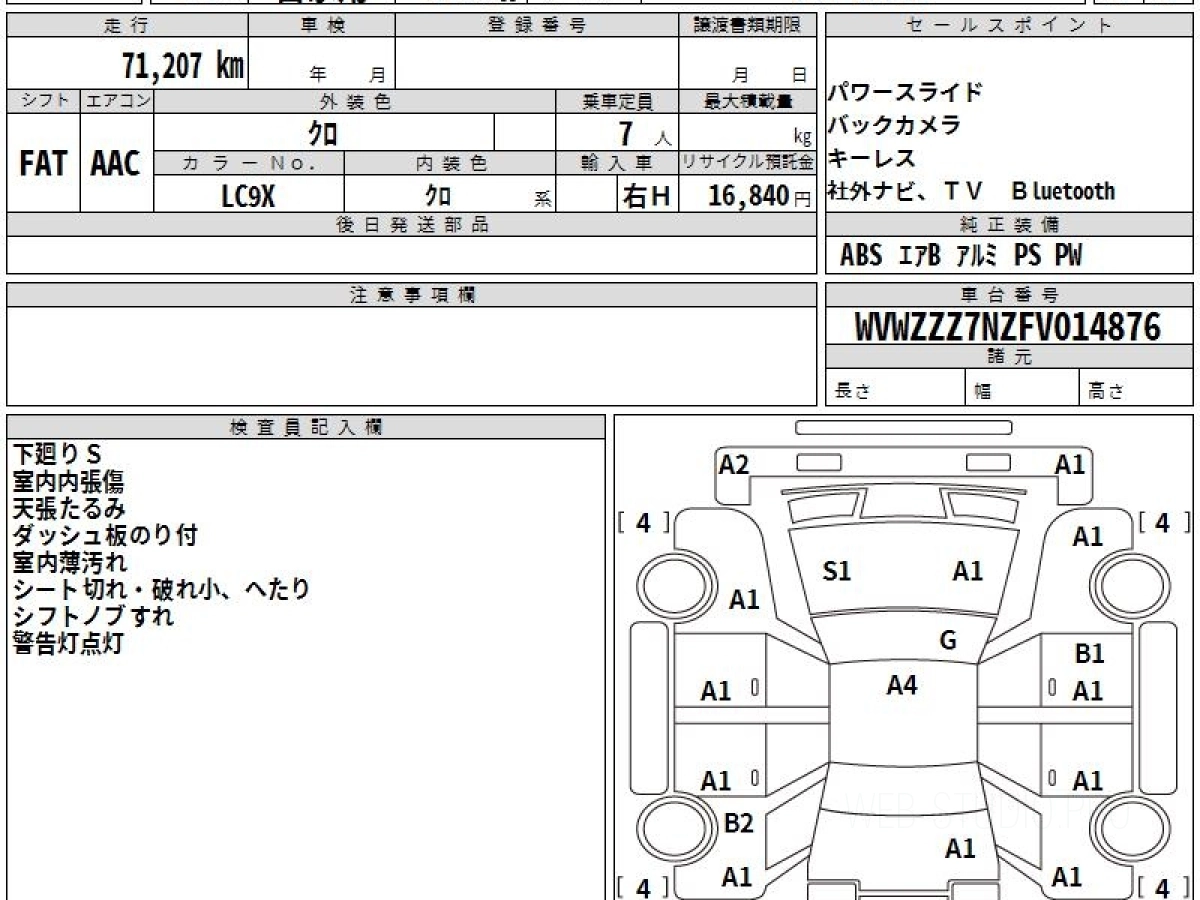Viewport: 1200px width, 900px height.
Task: Click the 長さ label
Action: pyautogui.click(x=853, y=392)
